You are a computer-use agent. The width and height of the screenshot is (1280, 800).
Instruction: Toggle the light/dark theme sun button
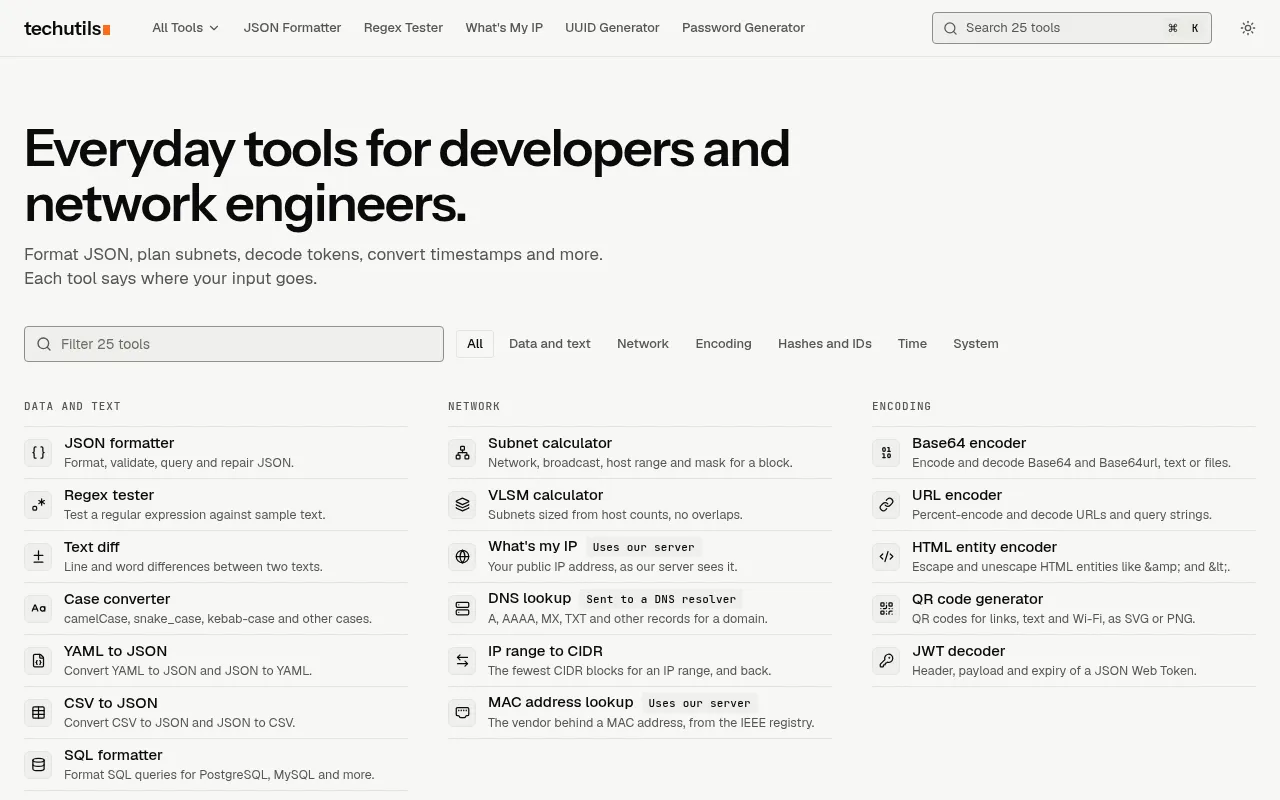pyautogui.click(x=1248, y=28)
